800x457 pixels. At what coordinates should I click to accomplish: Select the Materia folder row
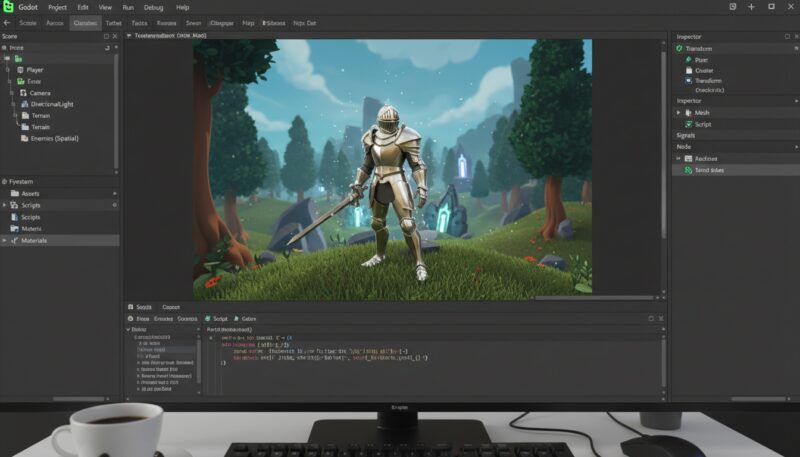pyautogui.click(x=59, y=228)
